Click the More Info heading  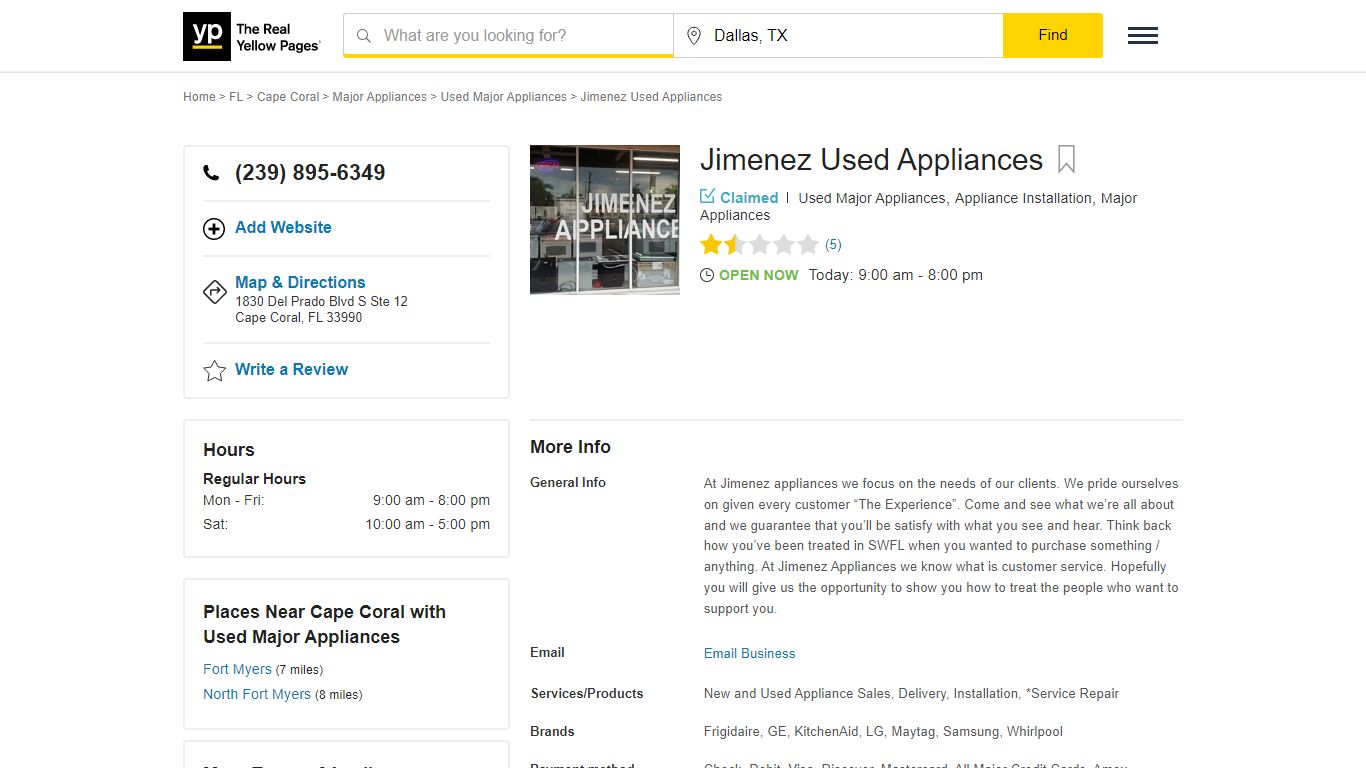(x=570, y=447)
